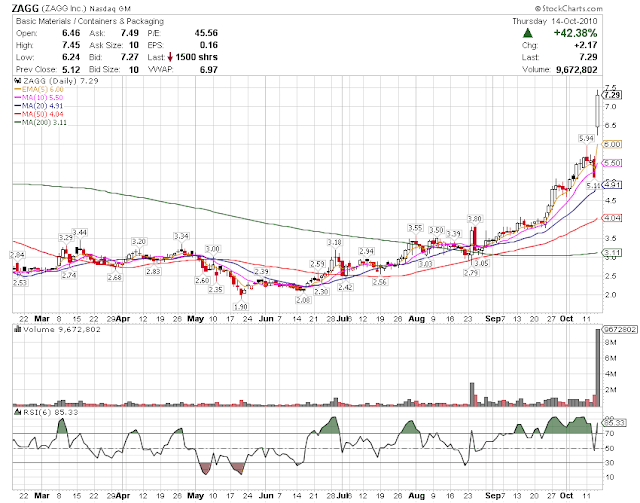Image resolution: width=640 pixels, height=503 pixels.
Task: Click 'Jun' on the price chart date axis
Action: [x=266, y=318]
